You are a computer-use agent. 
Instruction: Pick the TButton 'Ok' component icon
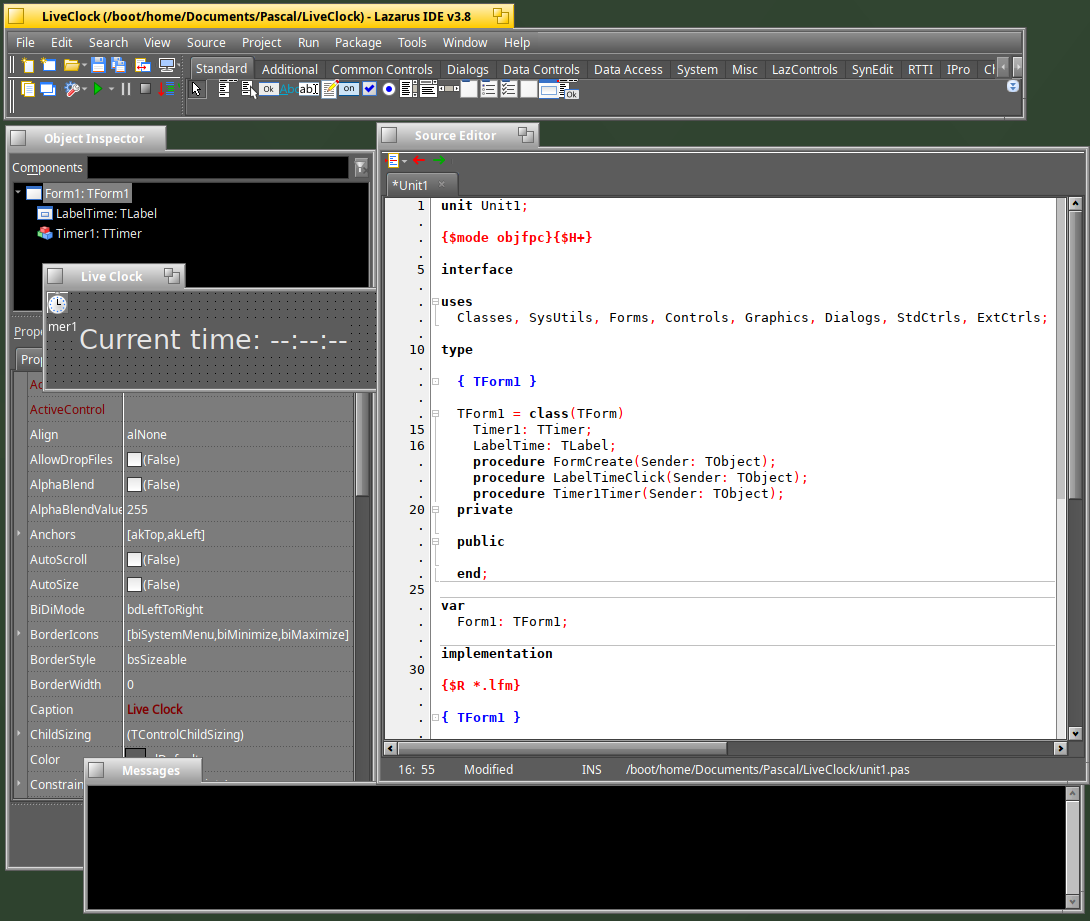click(x=268, y=89)
